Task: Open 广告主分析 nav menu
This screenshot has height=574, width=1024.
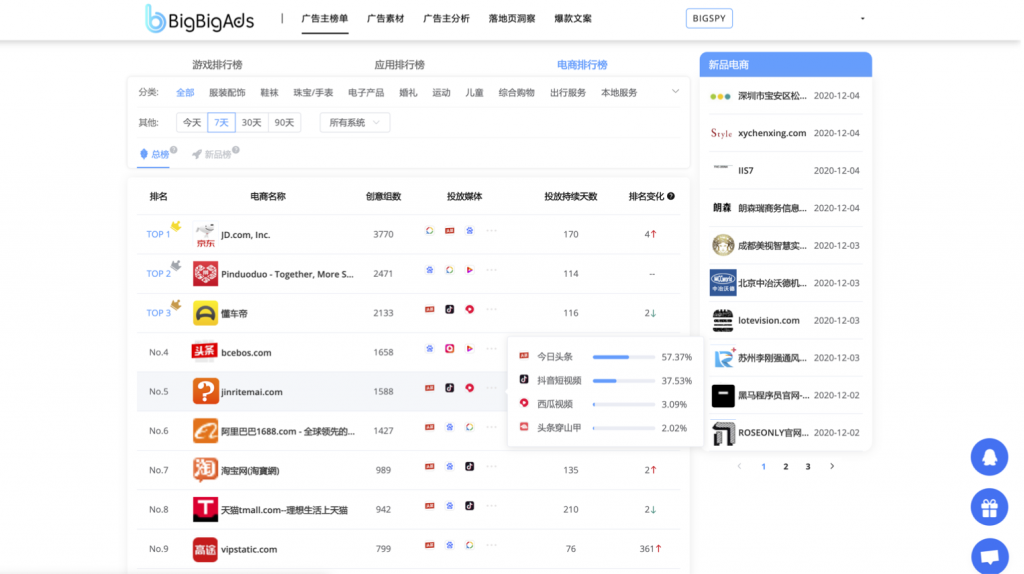Action: pyautogui.click(x=446, y=18)
